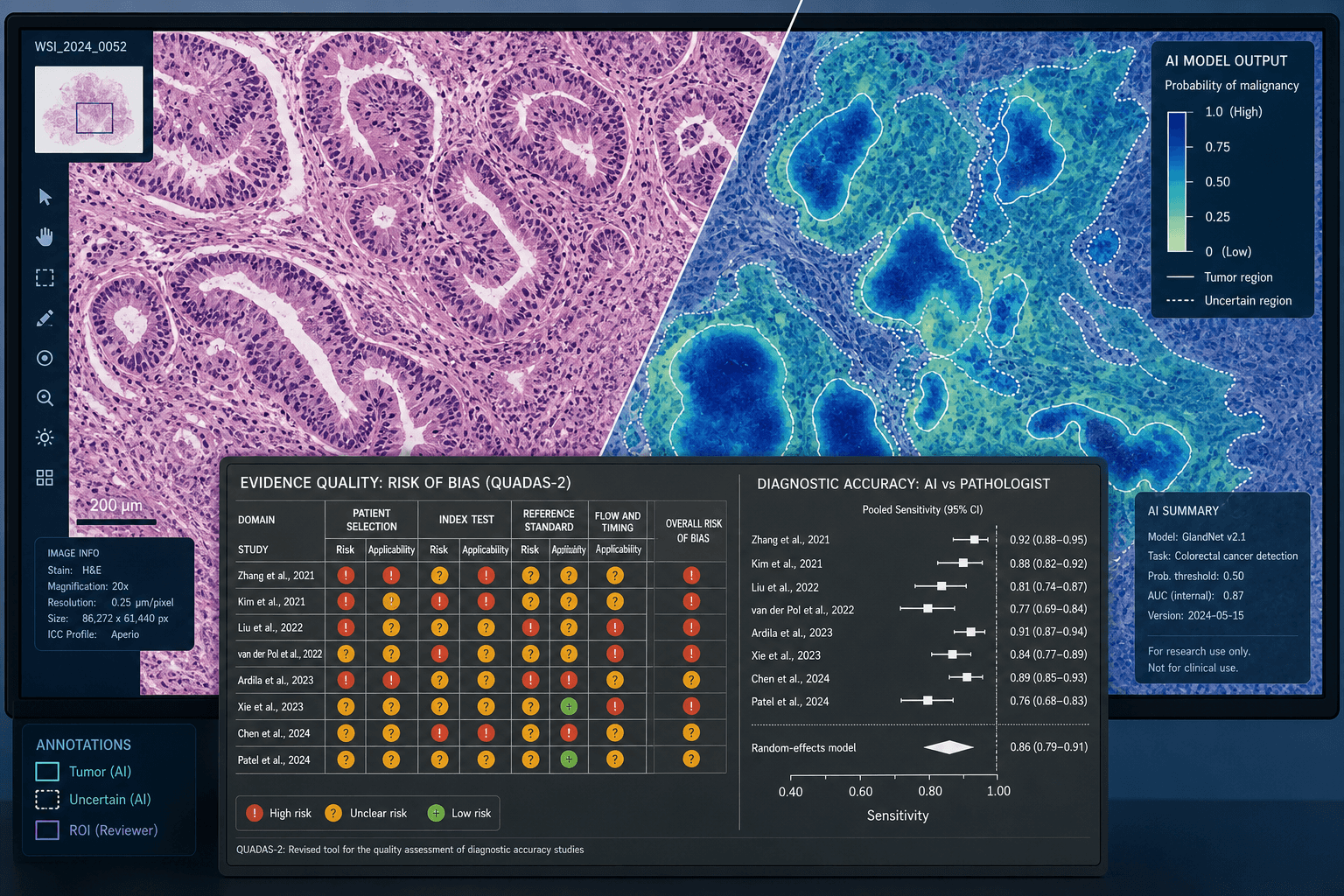The image size is (1344, 896).
Task: Click Kim et al., 2021 patient selection risk icon
Action: coord(346,601)
